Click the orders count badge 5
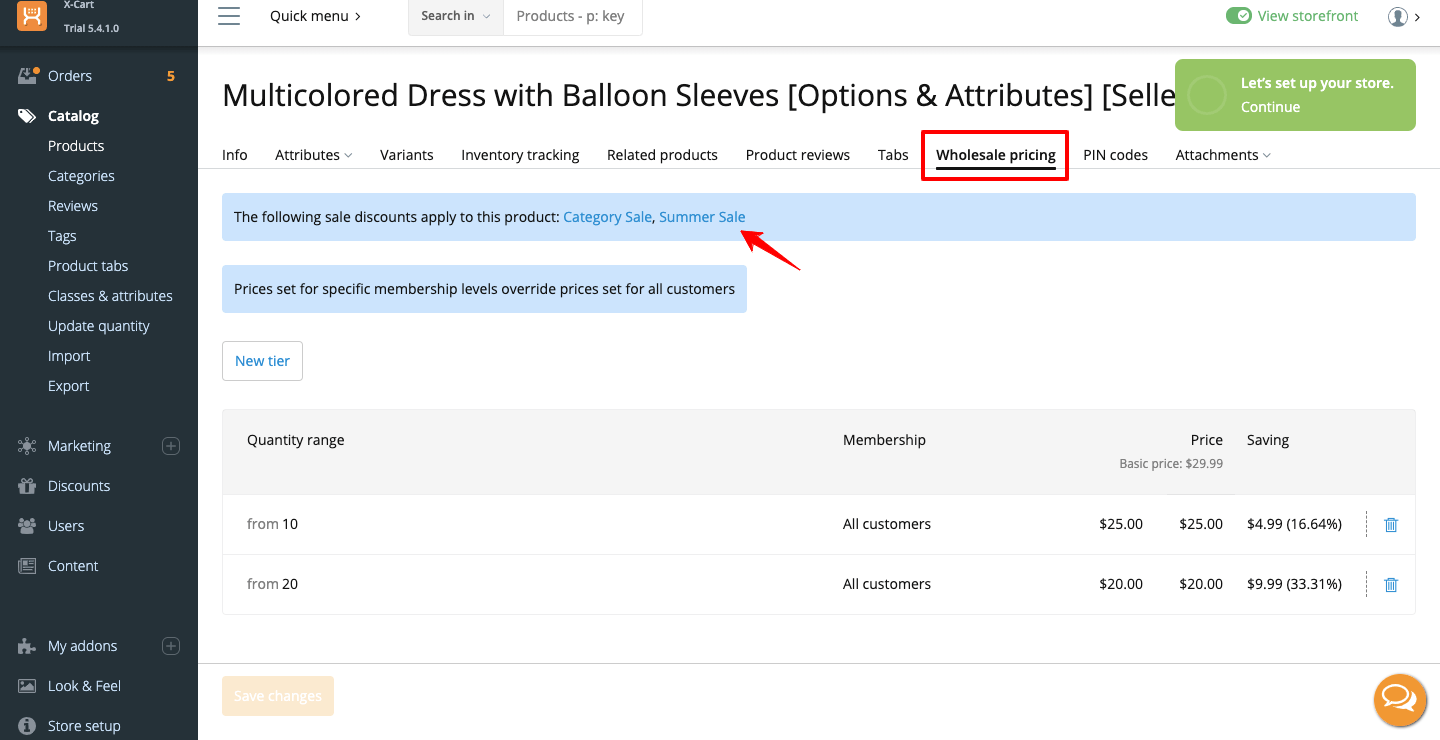The height and width of the screenshot is (740, 1440). (x=170, y=76)
